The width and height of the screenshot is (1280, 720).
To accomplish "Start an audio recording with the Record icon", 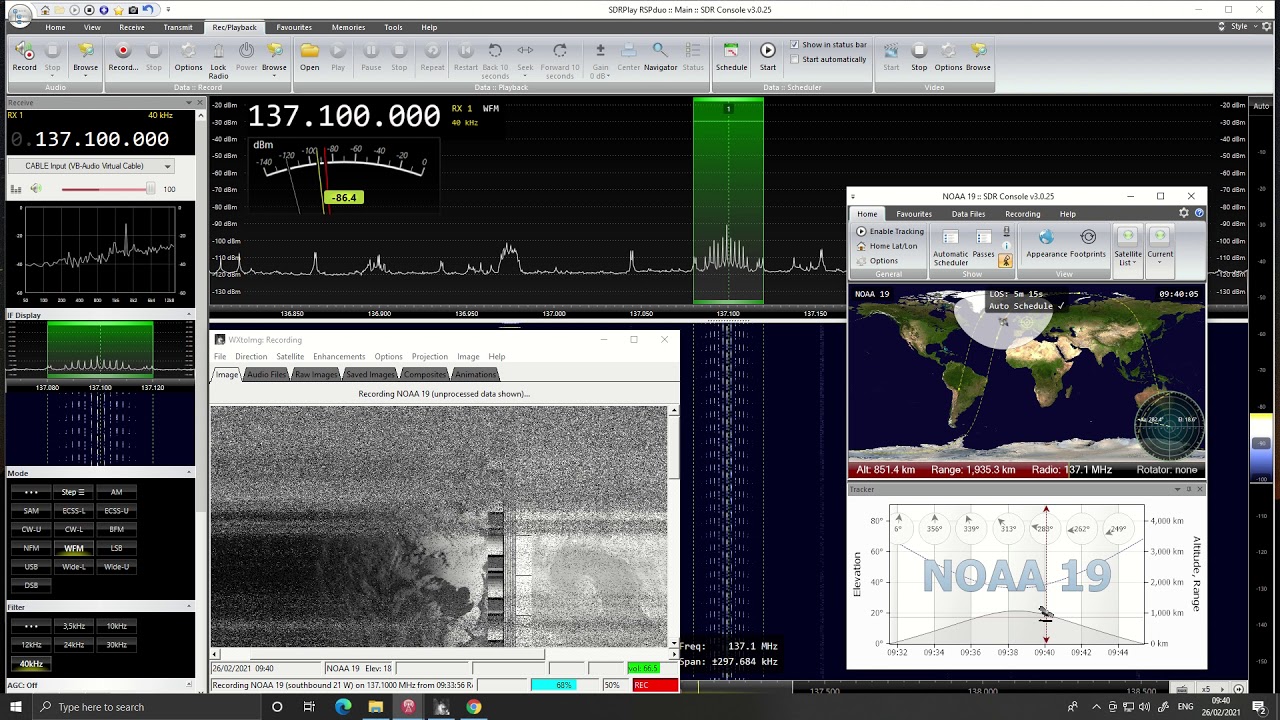I will 24,56.
